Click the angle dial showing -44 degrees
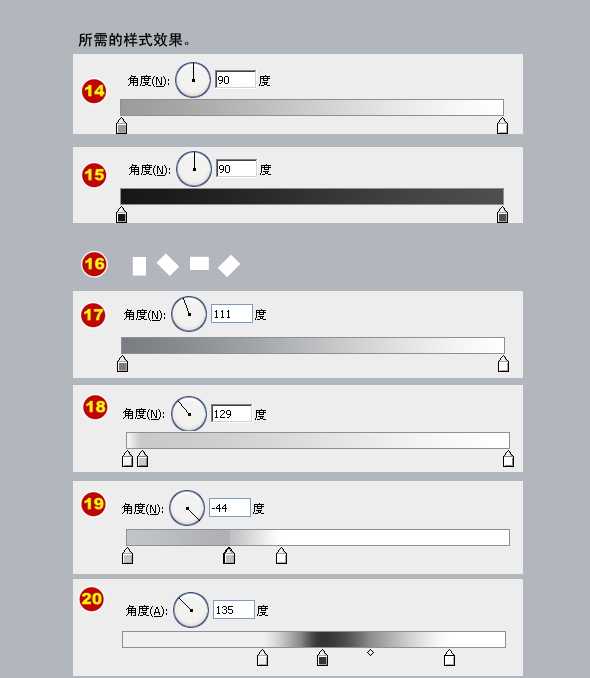This screenshot has width=590, height=678. click(187, 508)
